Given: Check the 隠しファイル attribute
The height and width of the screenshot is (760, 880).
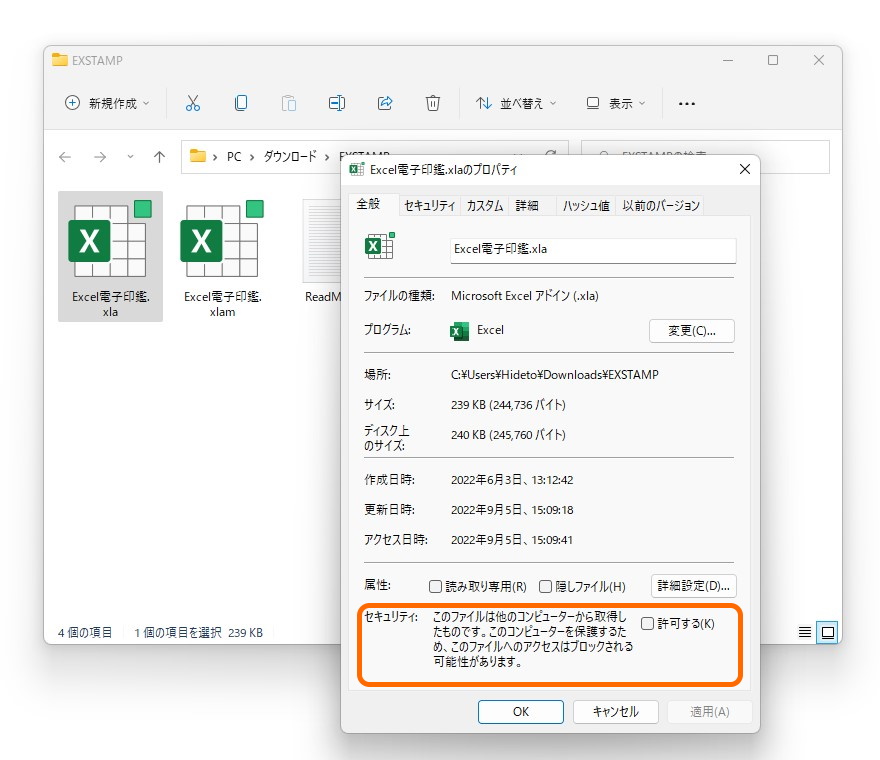Looking at the screenshot, I should point(546,585).
